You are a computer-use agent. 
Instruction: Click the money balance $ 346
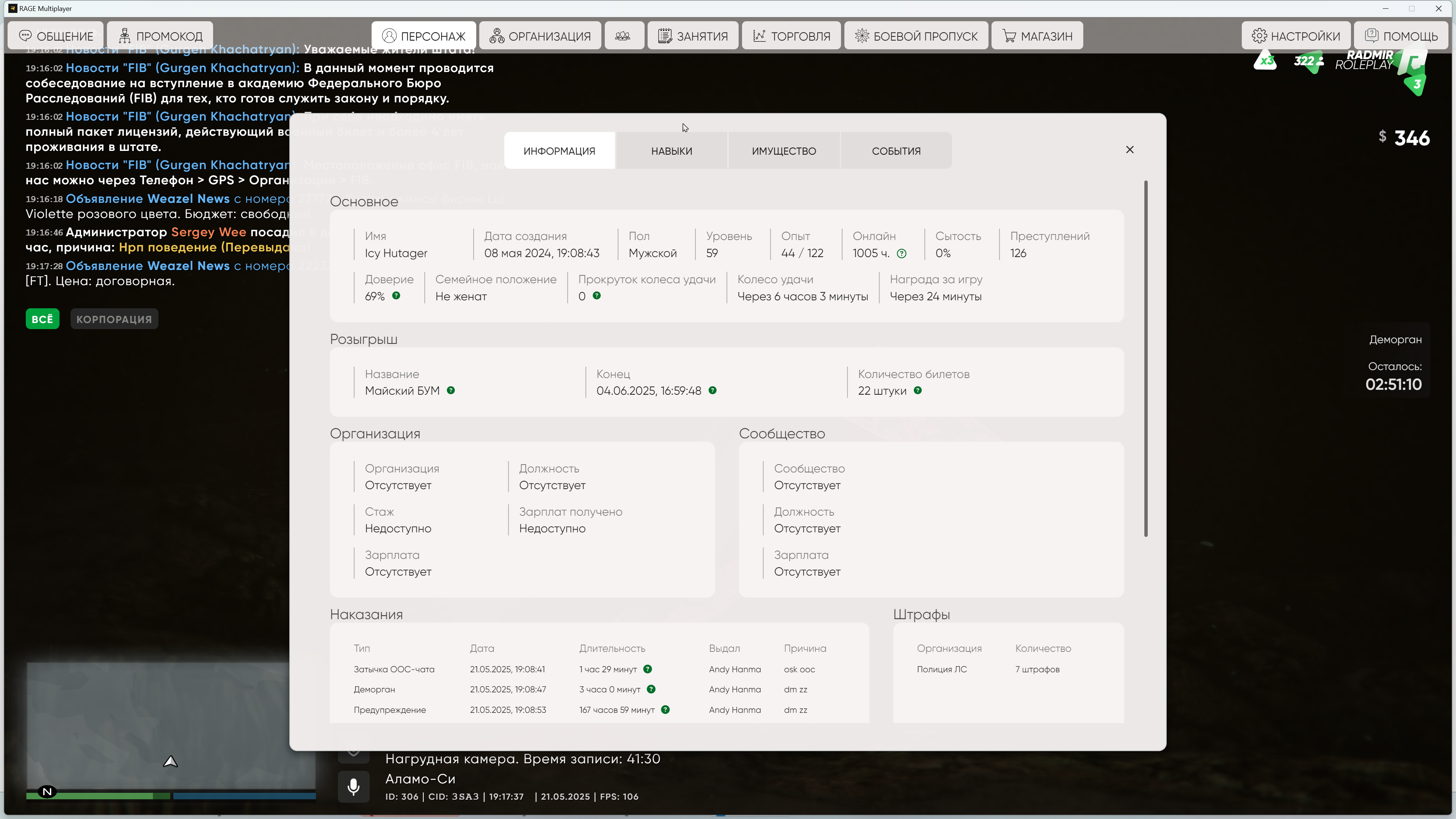1404,138
